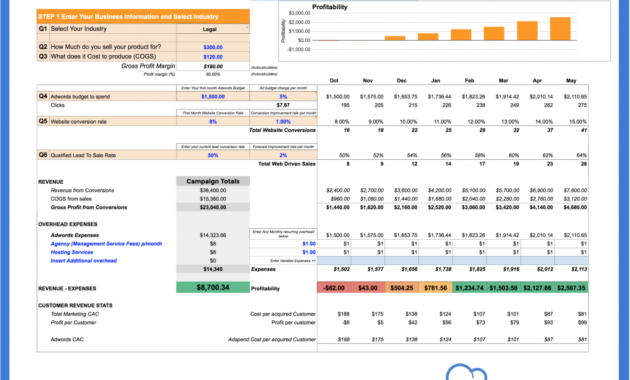Click Revenue from Conversions total $38,400.00
This screenshot has height=380, width=630.
coord(213,190)
